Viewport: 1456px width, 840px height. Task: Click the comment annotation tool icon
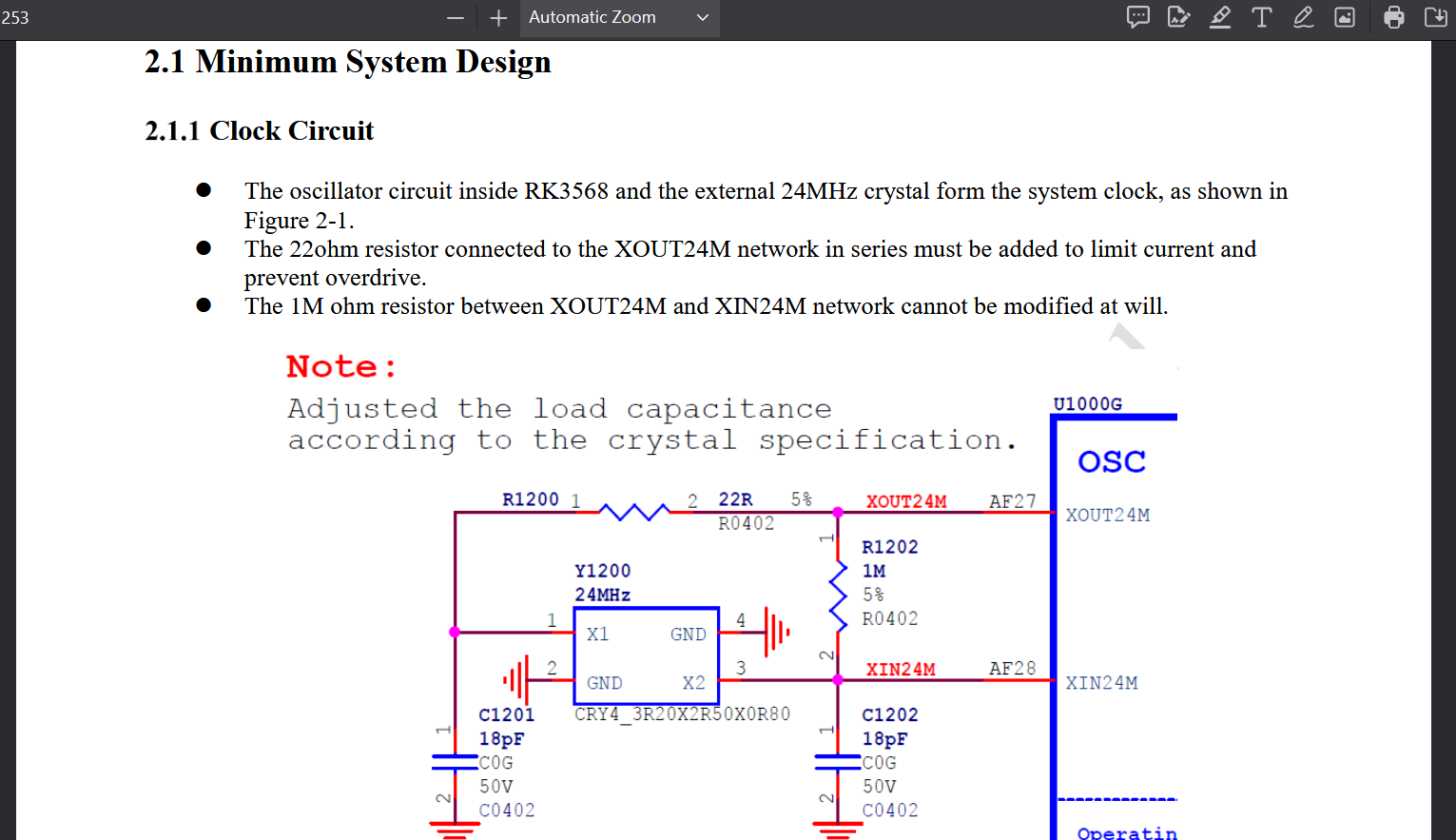[1137, 17]
